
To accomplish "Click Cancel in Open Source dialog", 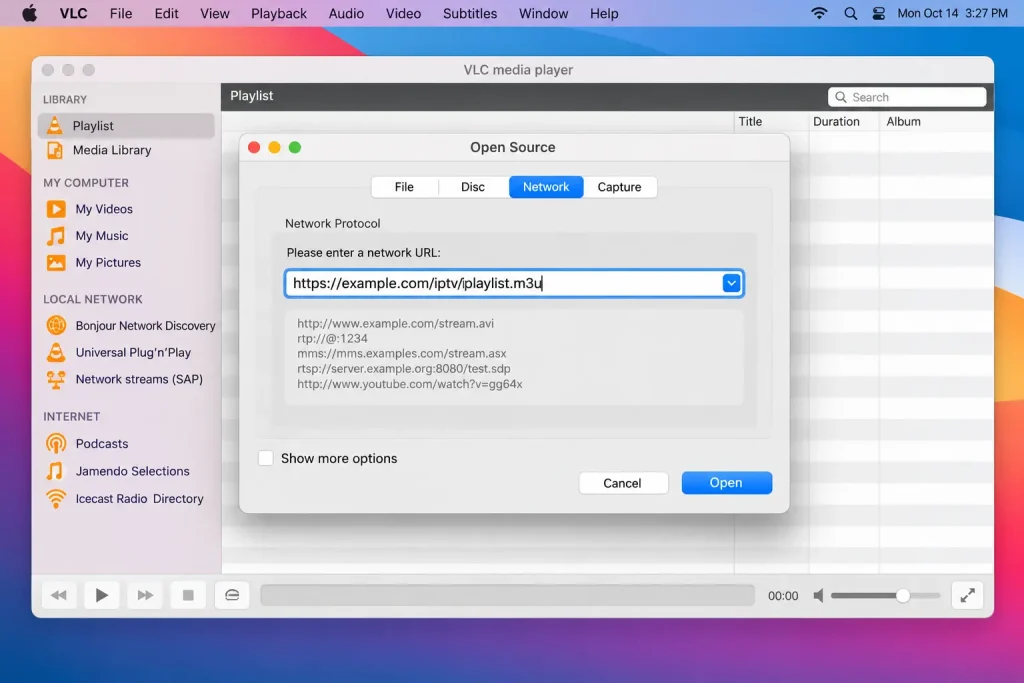I will pos(623,483).
